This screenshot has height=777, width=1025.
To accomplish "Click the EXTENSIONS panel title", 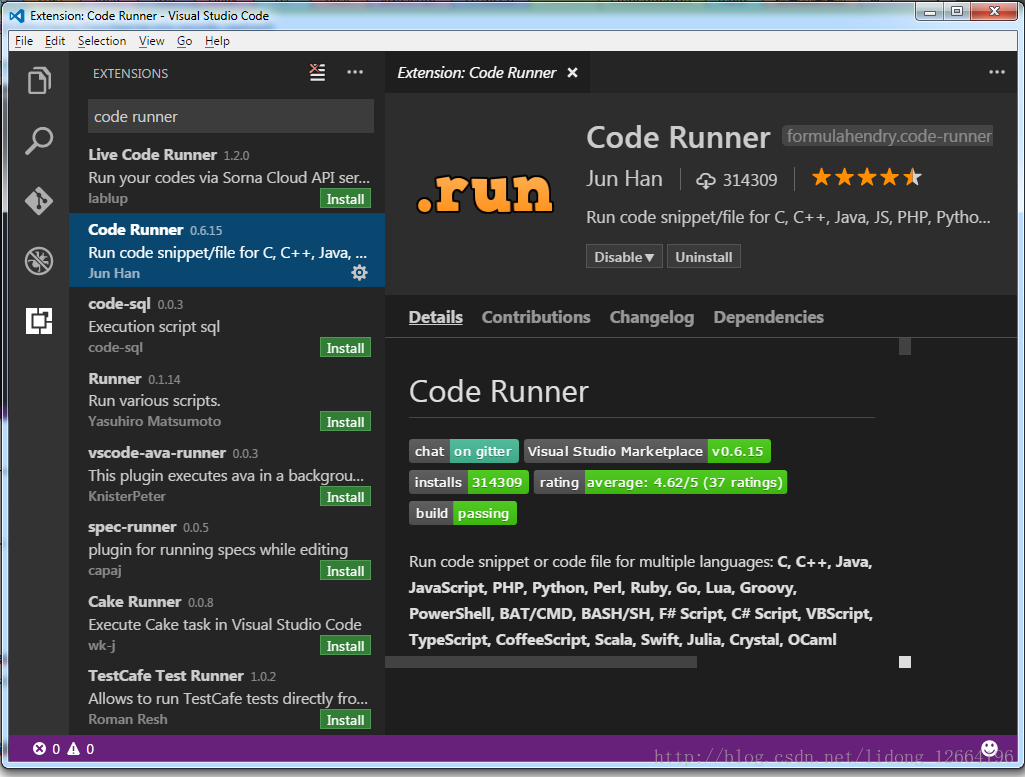I will click(x=131, y=74).
